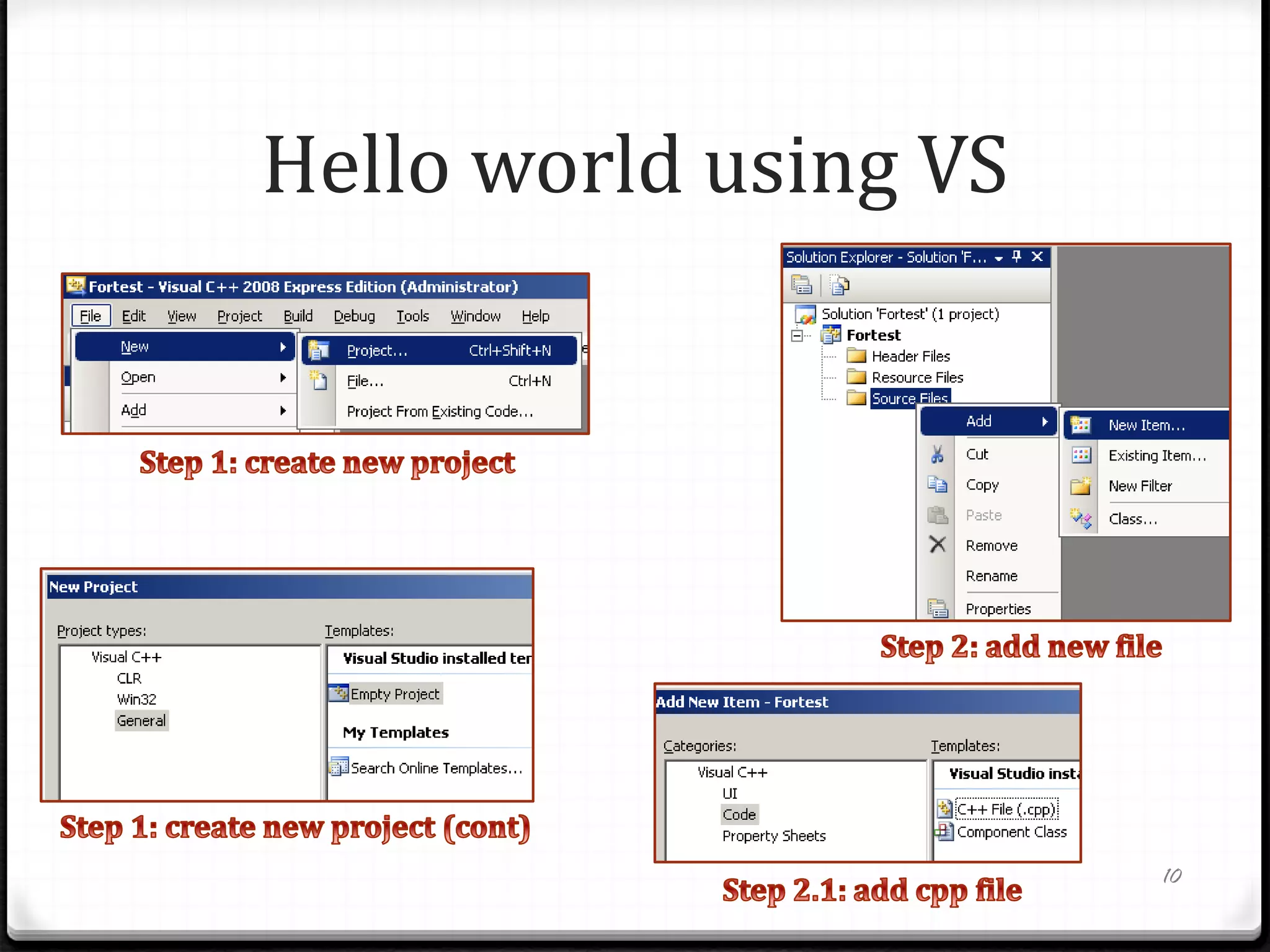Click the New Filter folder icon
Screen dimensions: 1270x952
click(x=1081, y=485)
